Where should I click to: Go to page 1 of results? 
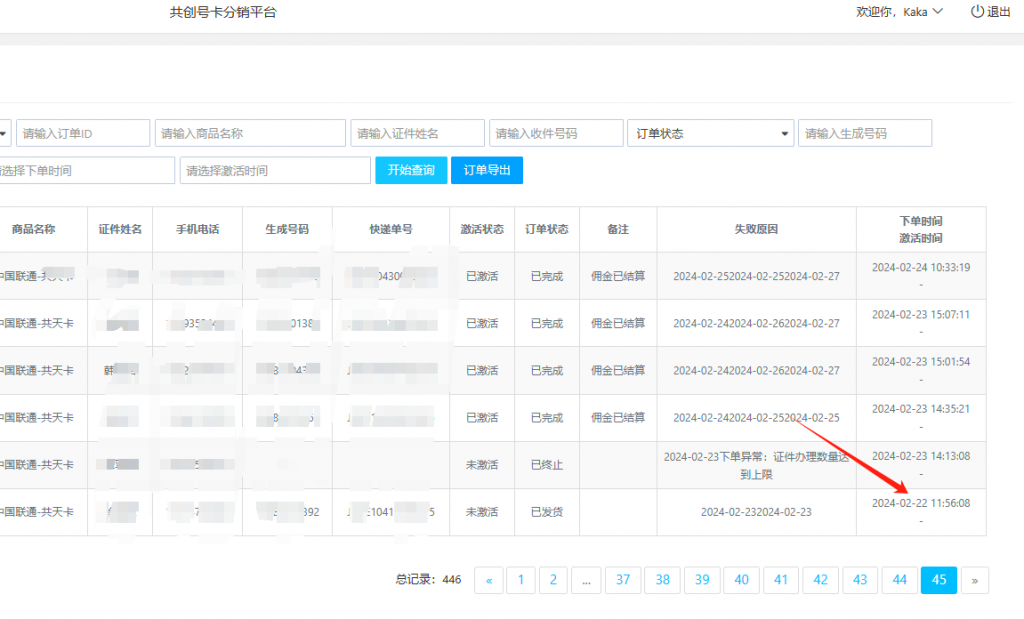[521, 580]
